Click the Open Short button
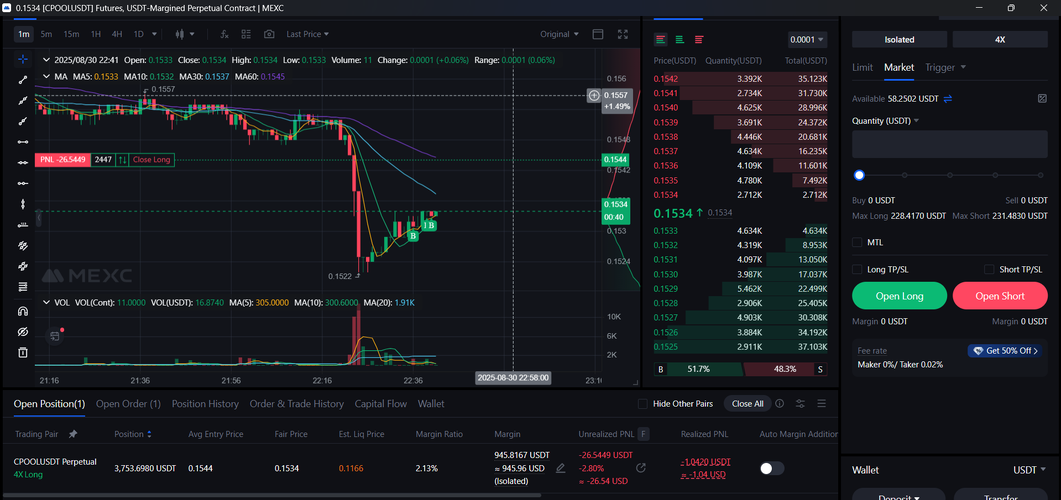Image resolution: width=1061 pixels, height=500 pixels. (x=1000, y=296)
